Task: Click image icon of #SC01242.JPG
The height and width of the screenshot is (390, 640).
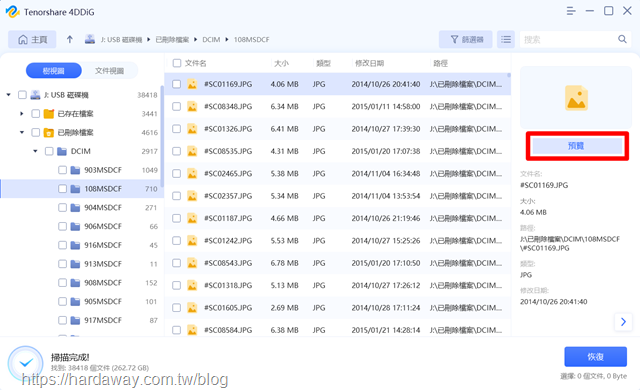Action: pyautogui.click(x=192, y=241)
